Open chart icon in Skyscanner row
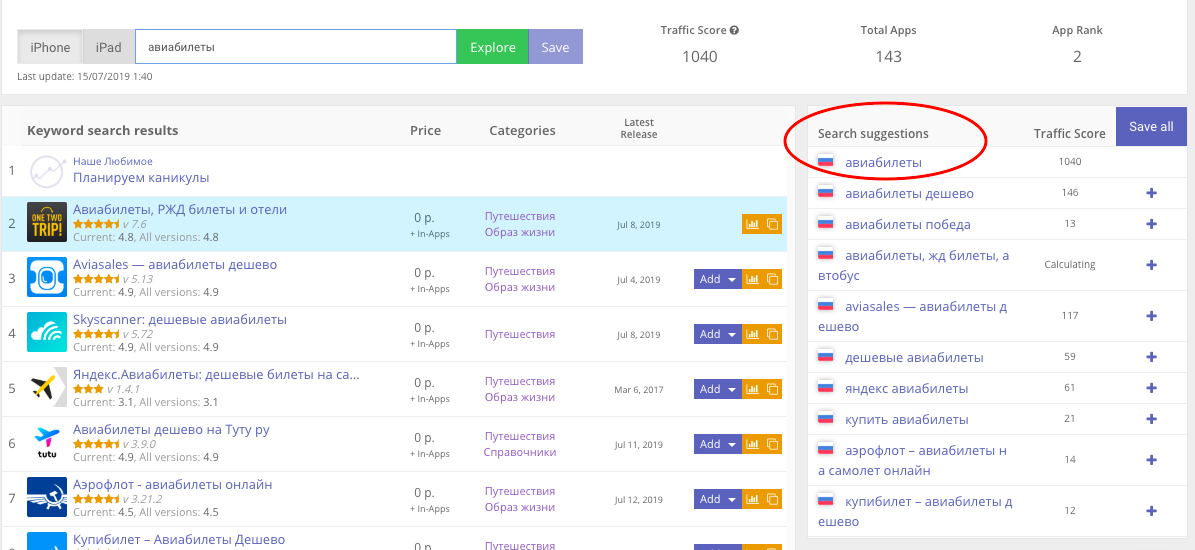Viewport: 1195px width, 550px height. coord(752,334)
